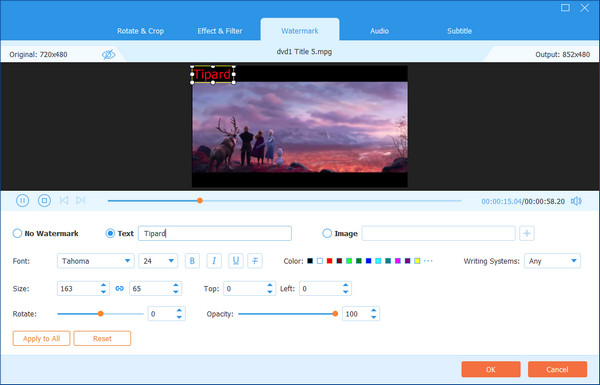Pick the red color swatch

(x=329, y=261)
